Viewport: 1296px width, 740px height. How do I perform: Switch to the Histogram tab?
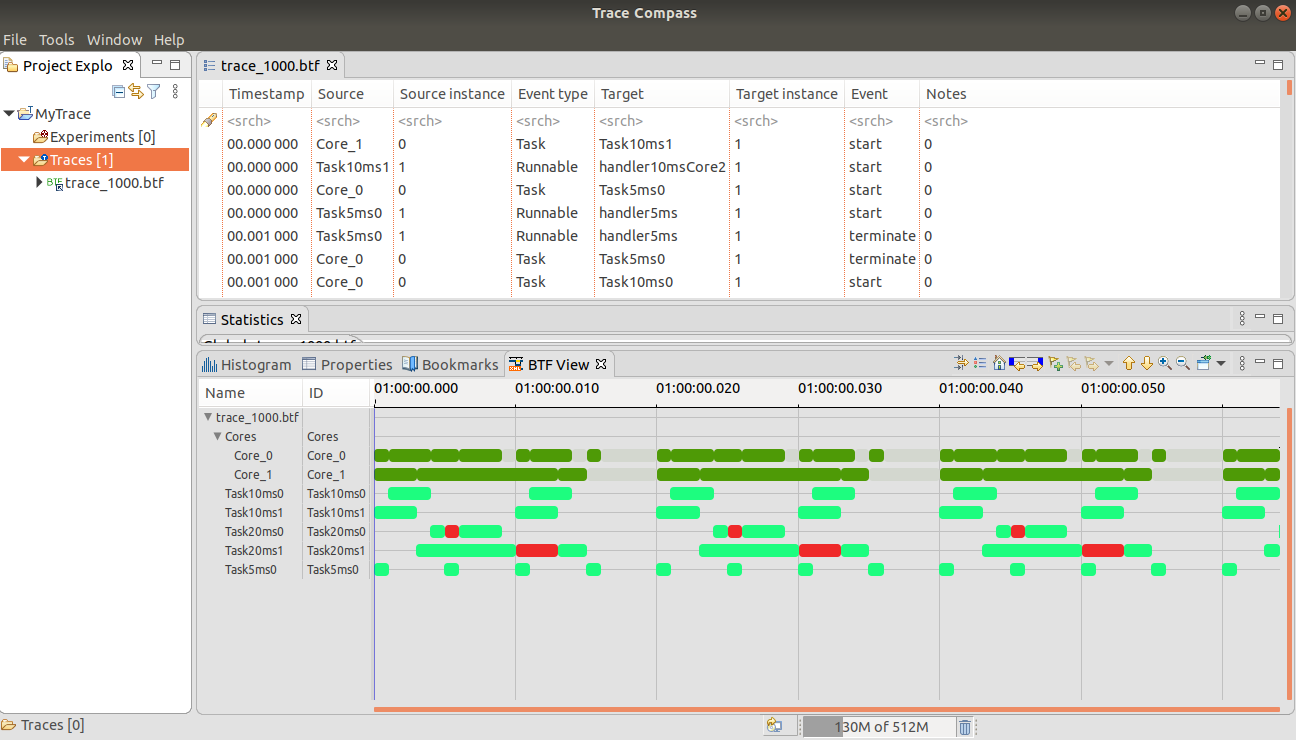click(247, 365)
